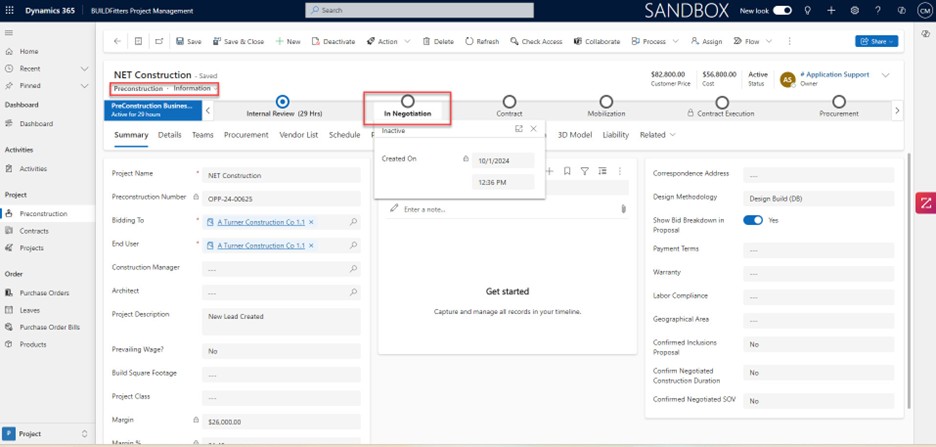
Task: Toggle the New look switch
Action: pos(782,10)
